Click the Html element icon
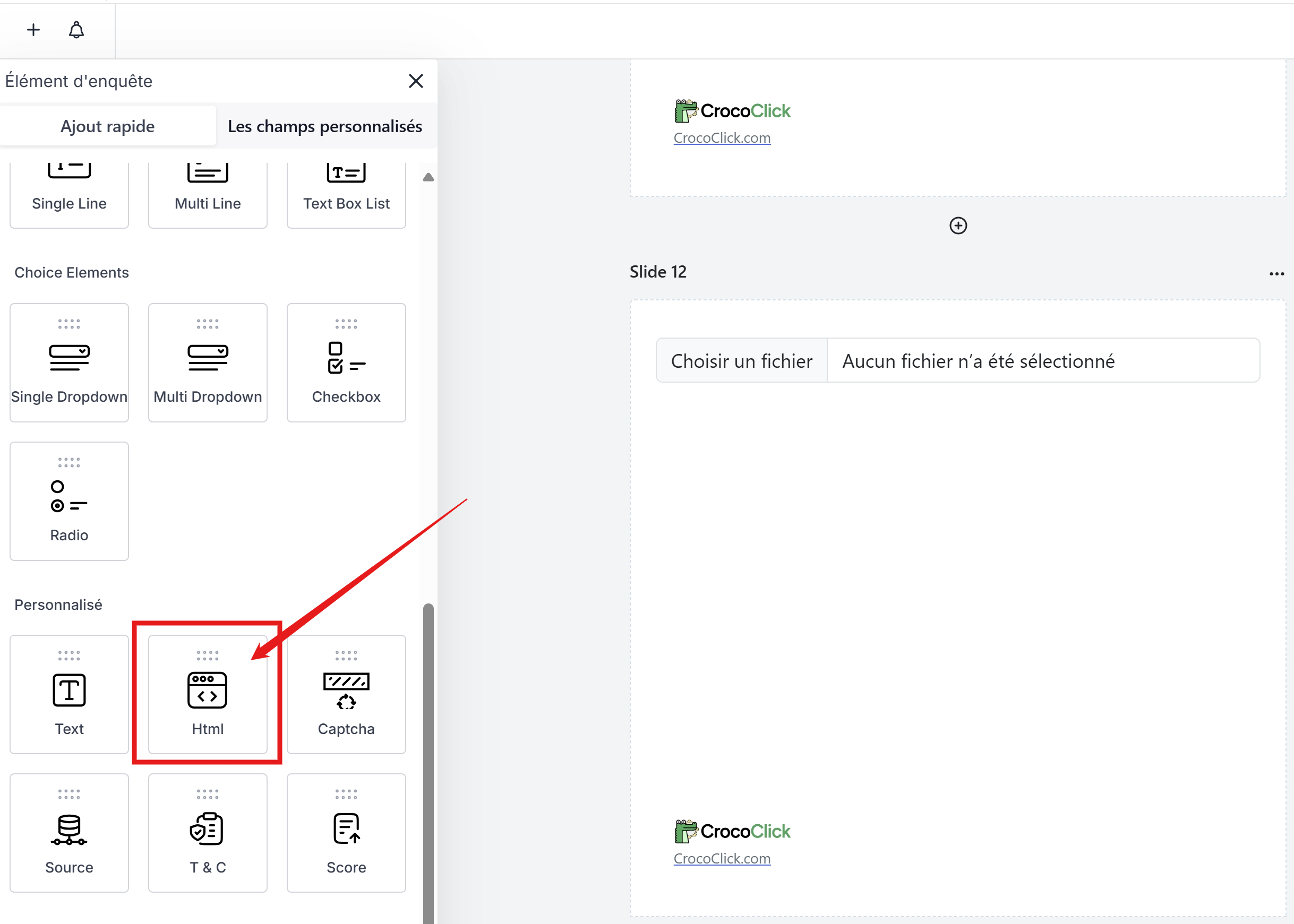1294x924 pixels. pos(207,690)
